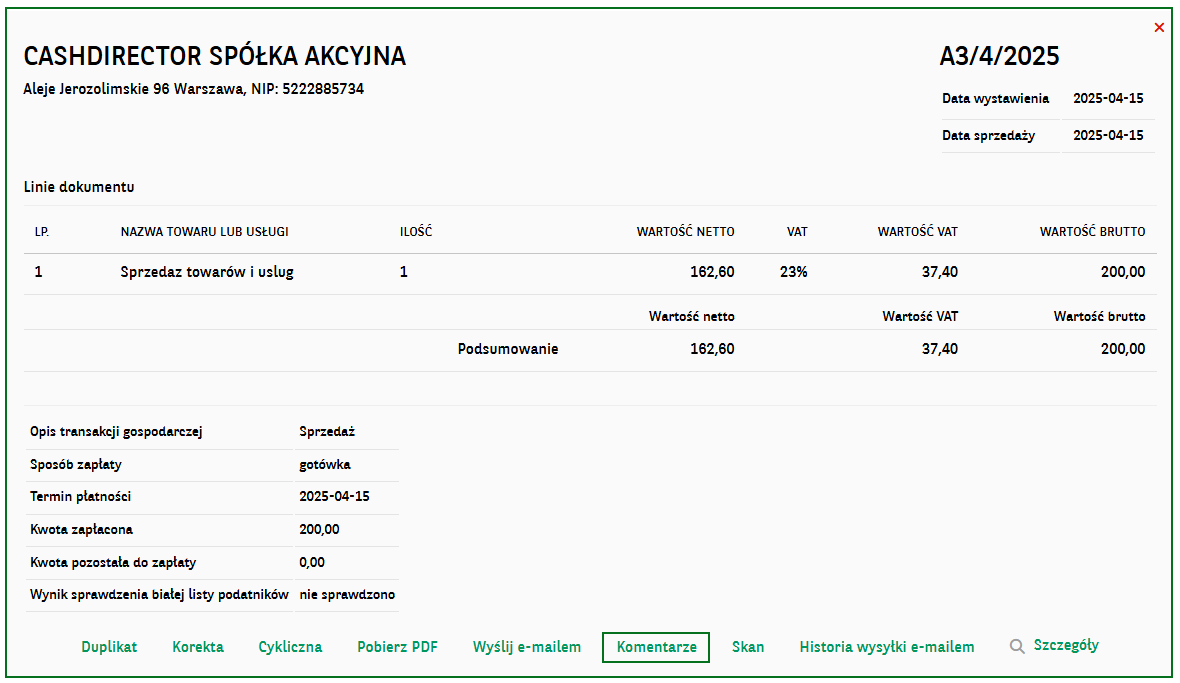Click Kwota pozostała do zapłaty label

113,563
